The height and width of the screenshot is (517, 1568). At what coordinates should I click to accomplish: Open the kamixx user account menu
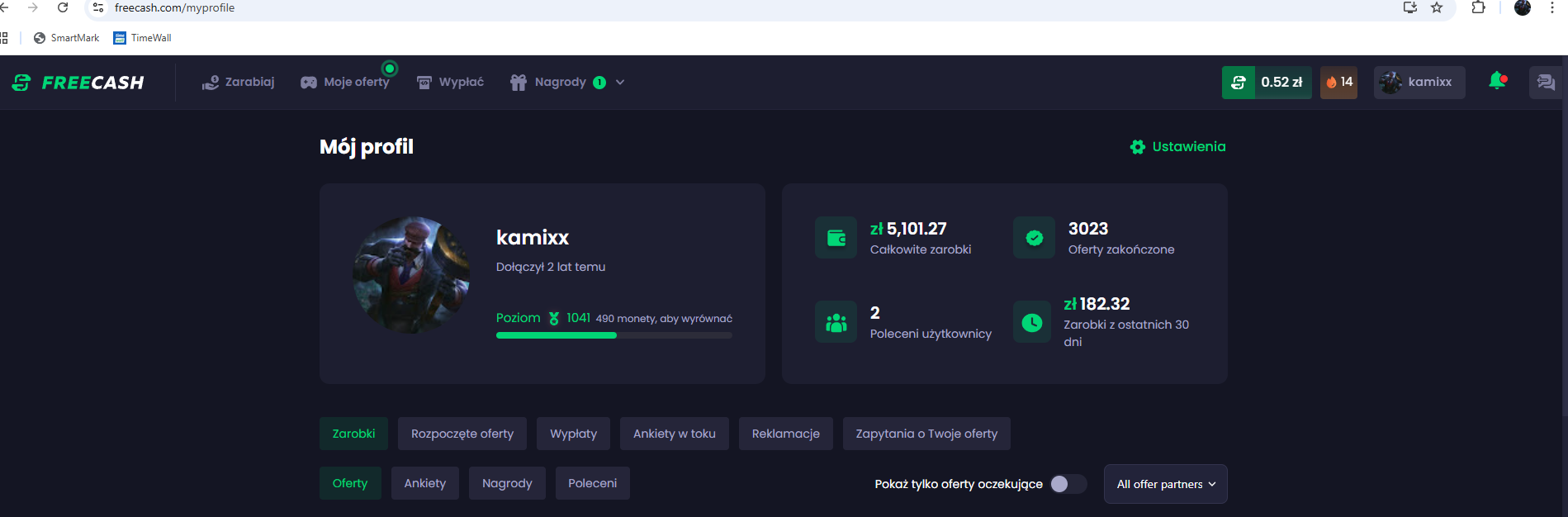click(x=1419, y=83)
